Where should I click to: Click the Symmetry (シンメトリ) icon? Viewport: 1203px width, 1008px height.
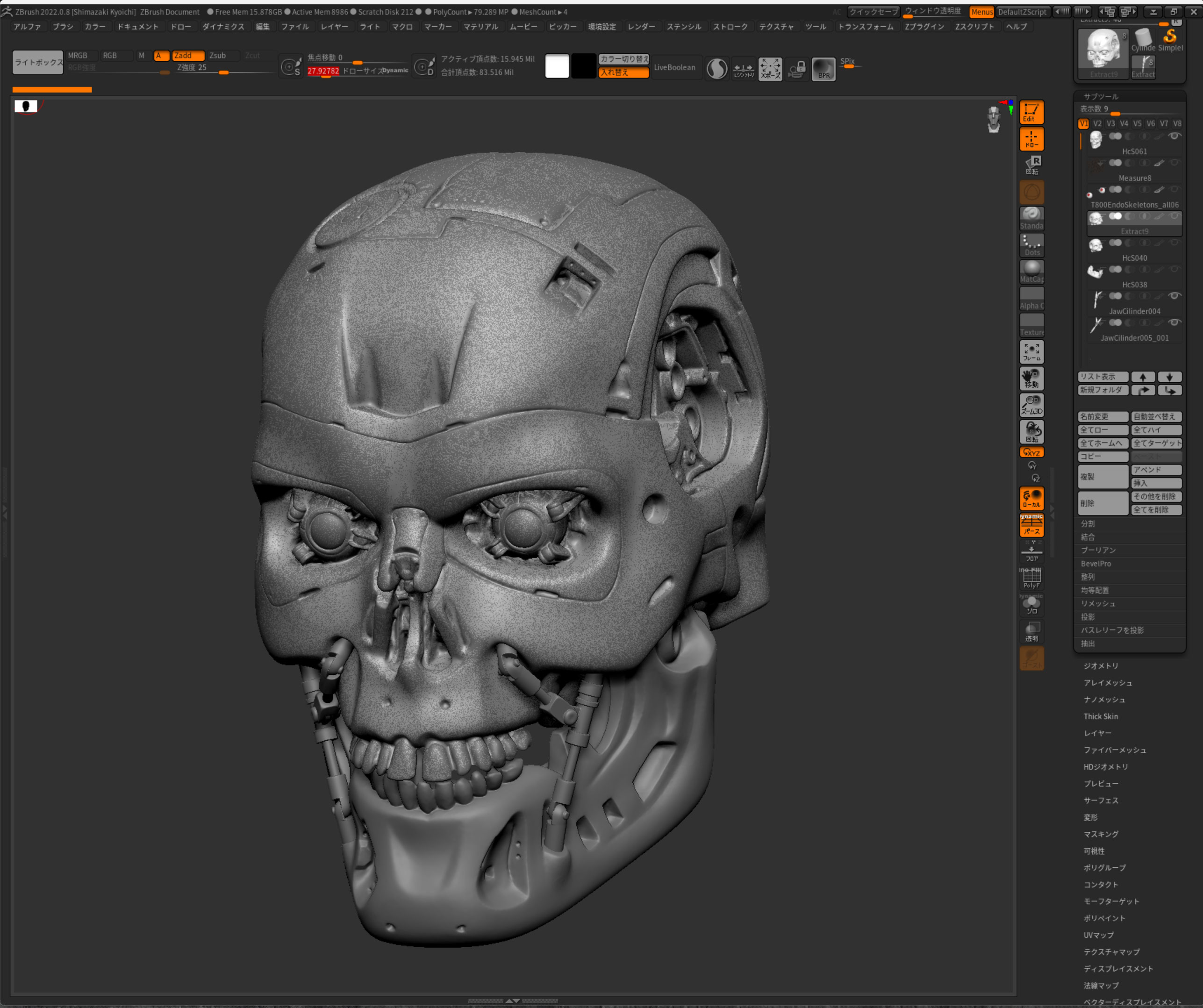pyautogui.click(x=744, y=69)
